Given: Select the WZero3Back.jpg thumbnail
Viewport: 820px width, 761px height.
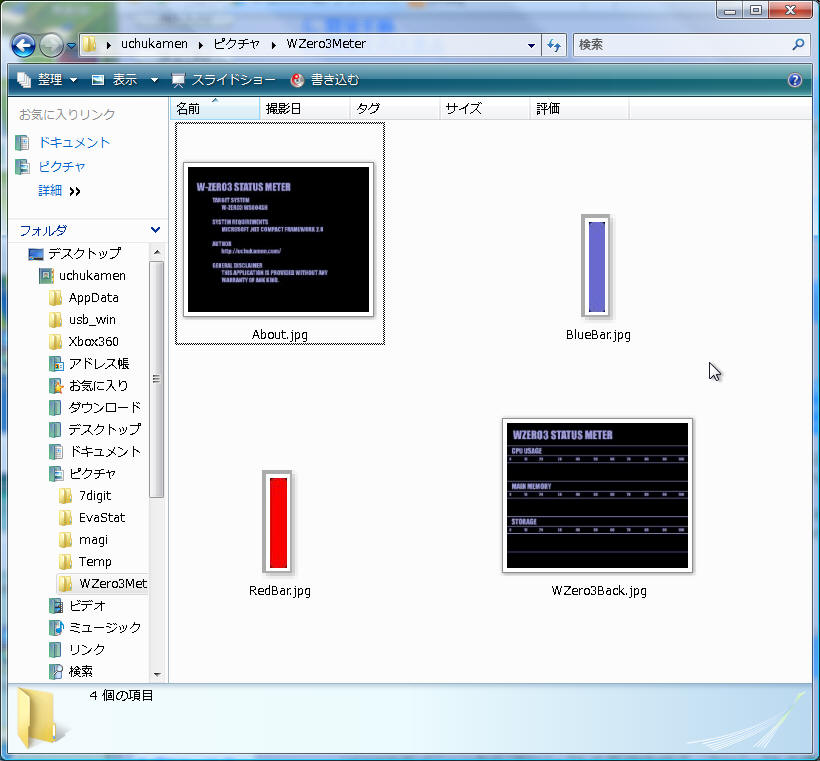Looking at the screenshot, I should [x=597, y=495].
